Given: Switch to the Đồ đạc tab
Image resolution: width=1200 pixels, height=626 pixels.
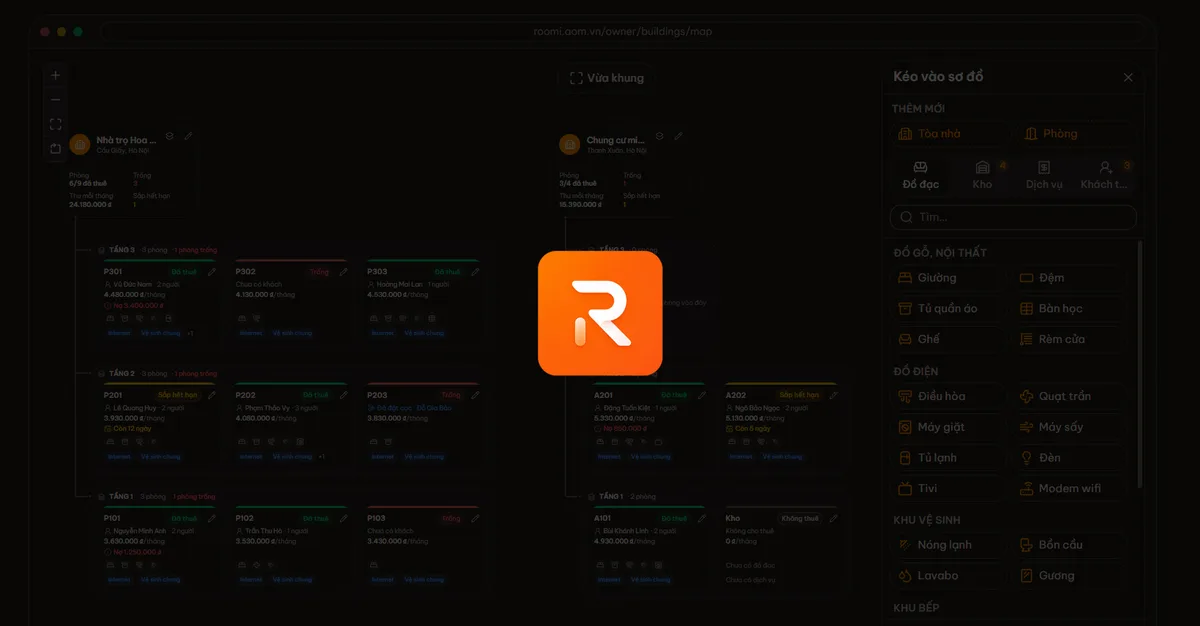Looking at the screenshot, I should click(920, 175).
